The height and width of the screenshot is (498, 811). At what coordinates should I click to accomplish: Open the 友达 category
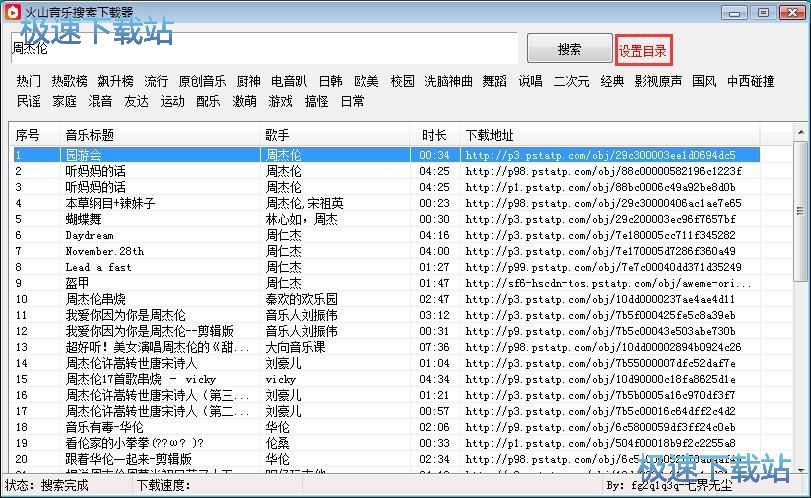point(137,101)
